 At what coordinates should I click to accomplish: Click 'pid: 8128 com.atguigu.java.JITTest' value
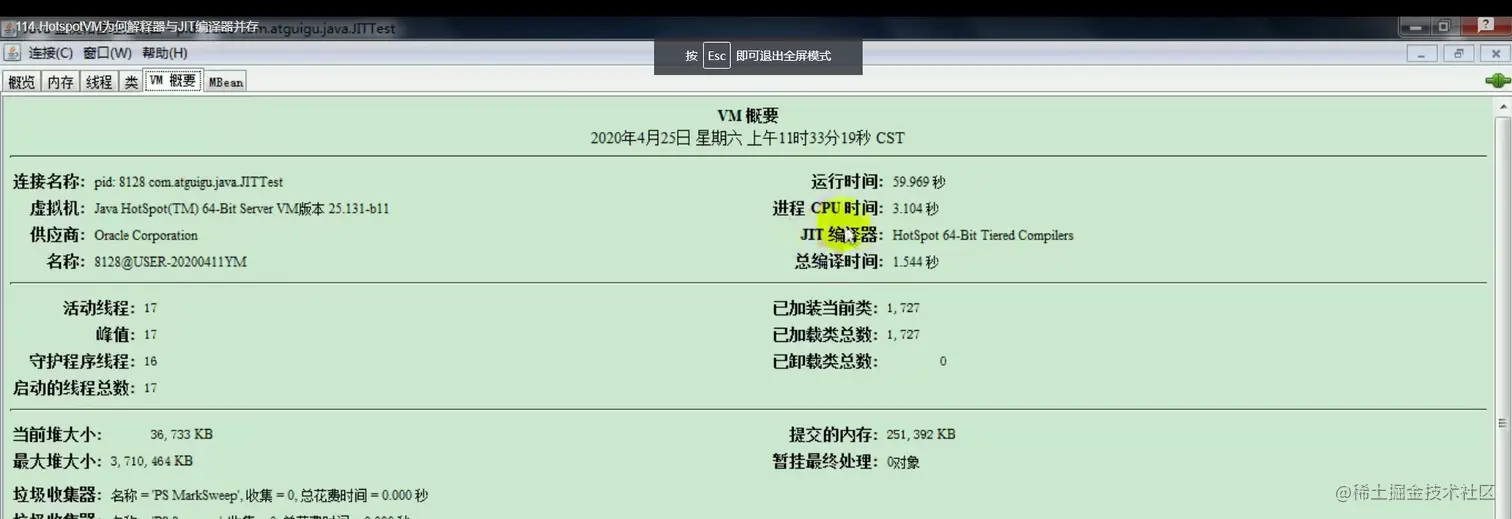[188, 182]
